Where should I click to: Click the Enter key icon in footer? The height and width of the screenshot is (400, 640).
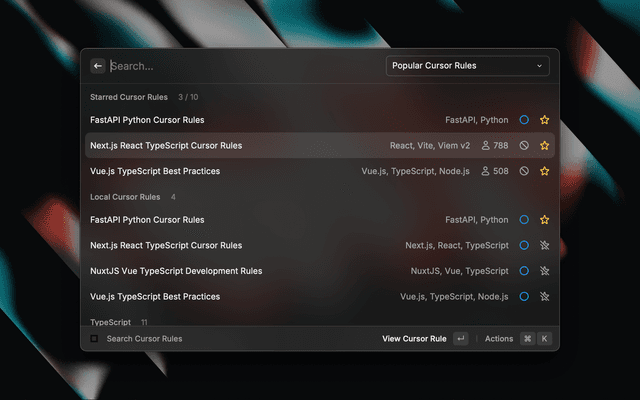pos(460,339)
